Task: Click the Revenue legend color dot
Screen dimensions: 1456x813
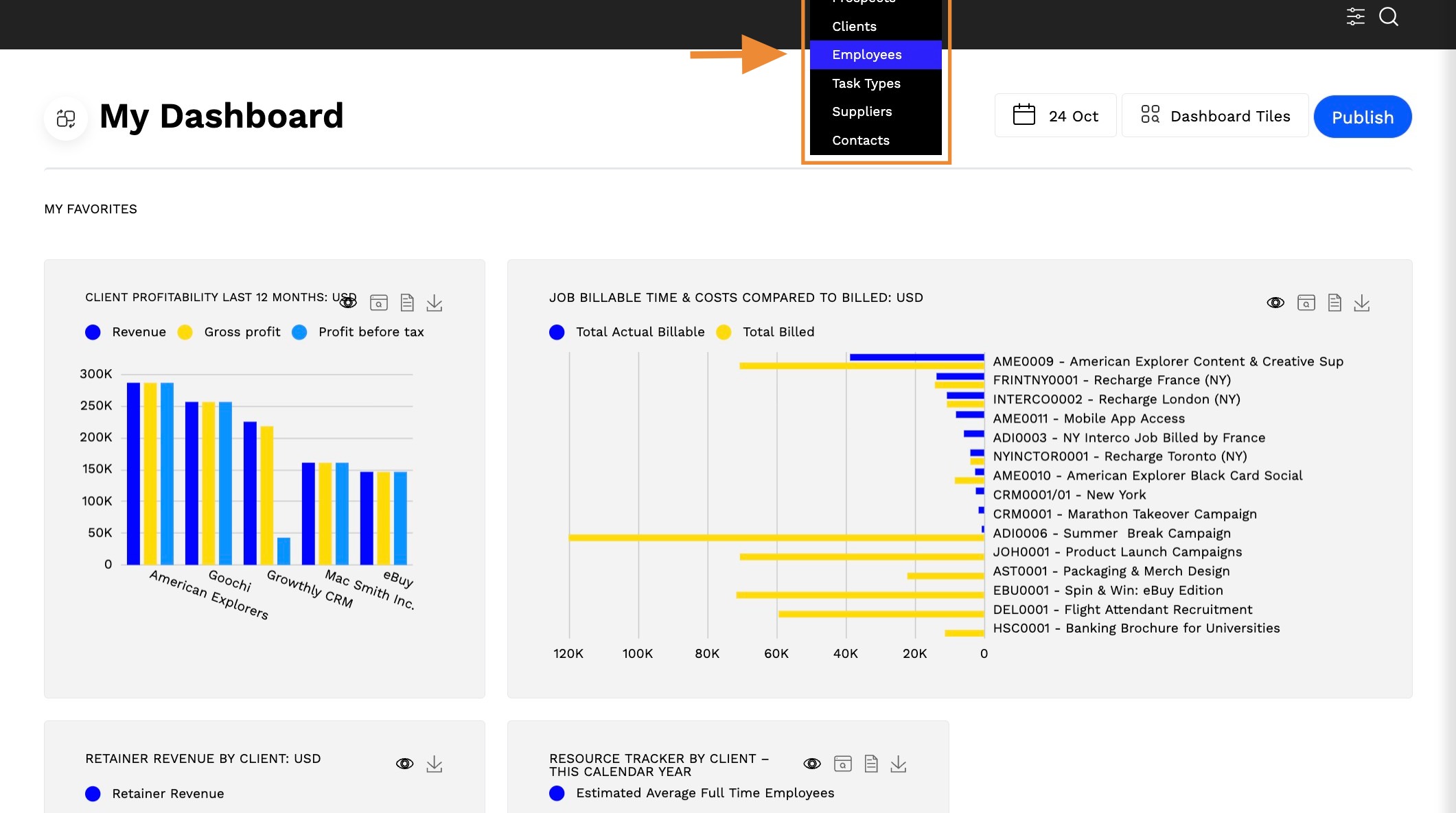Action: [93, 332]
